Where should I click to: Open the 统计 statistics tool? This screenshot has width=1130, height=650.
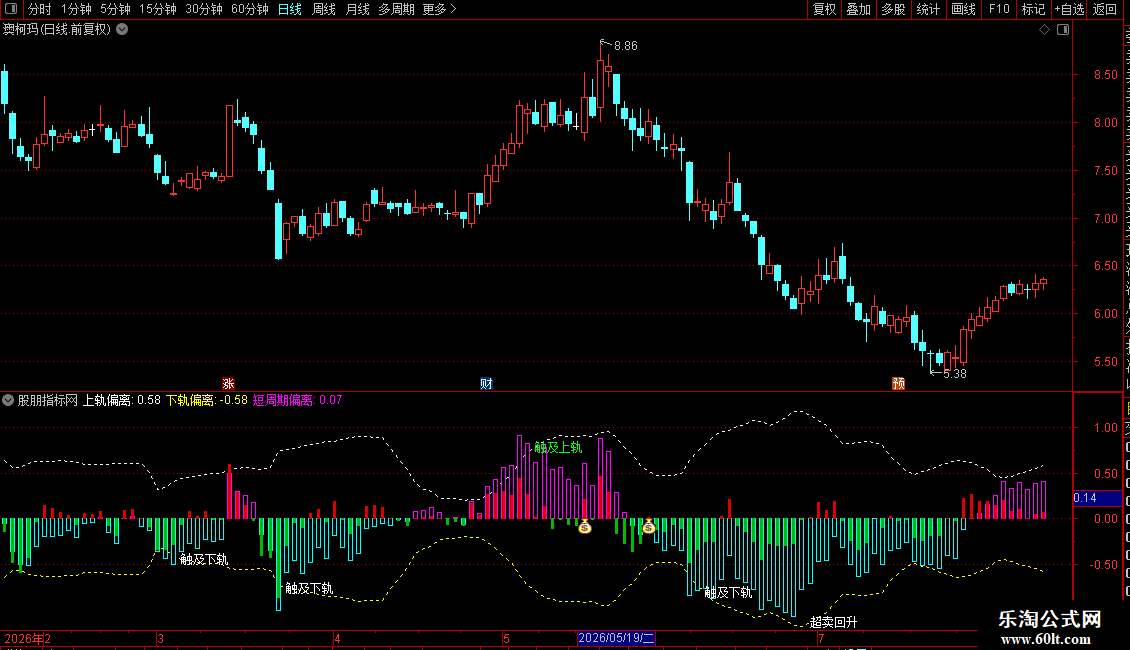point(928,9)
